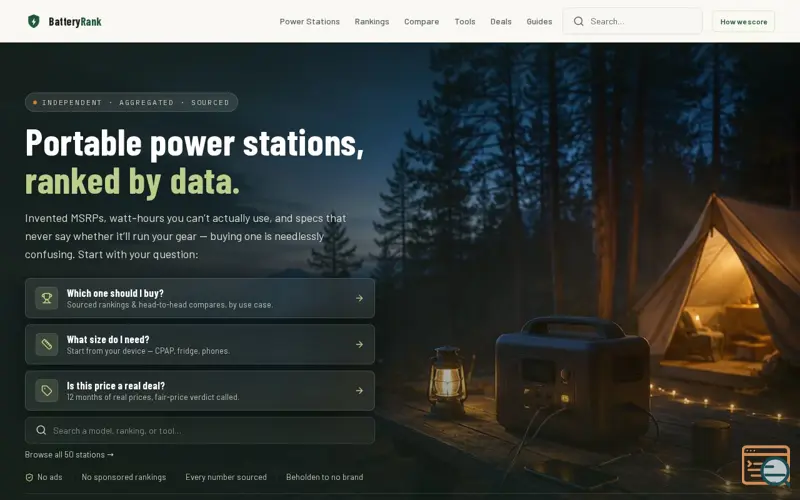Open the Guides menu

[x=539, y=21]
